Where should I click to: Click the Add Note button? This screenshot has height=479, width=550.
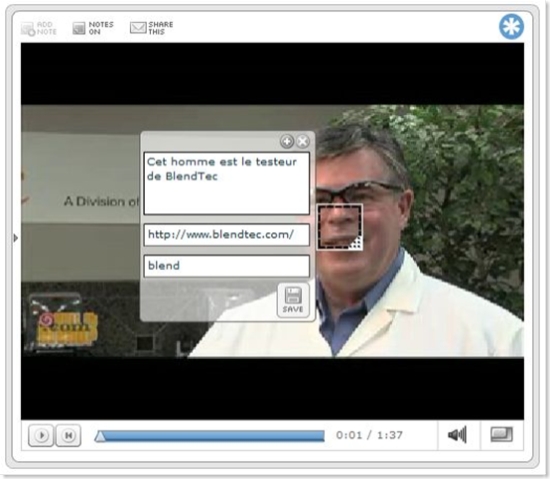coord(39,28)
